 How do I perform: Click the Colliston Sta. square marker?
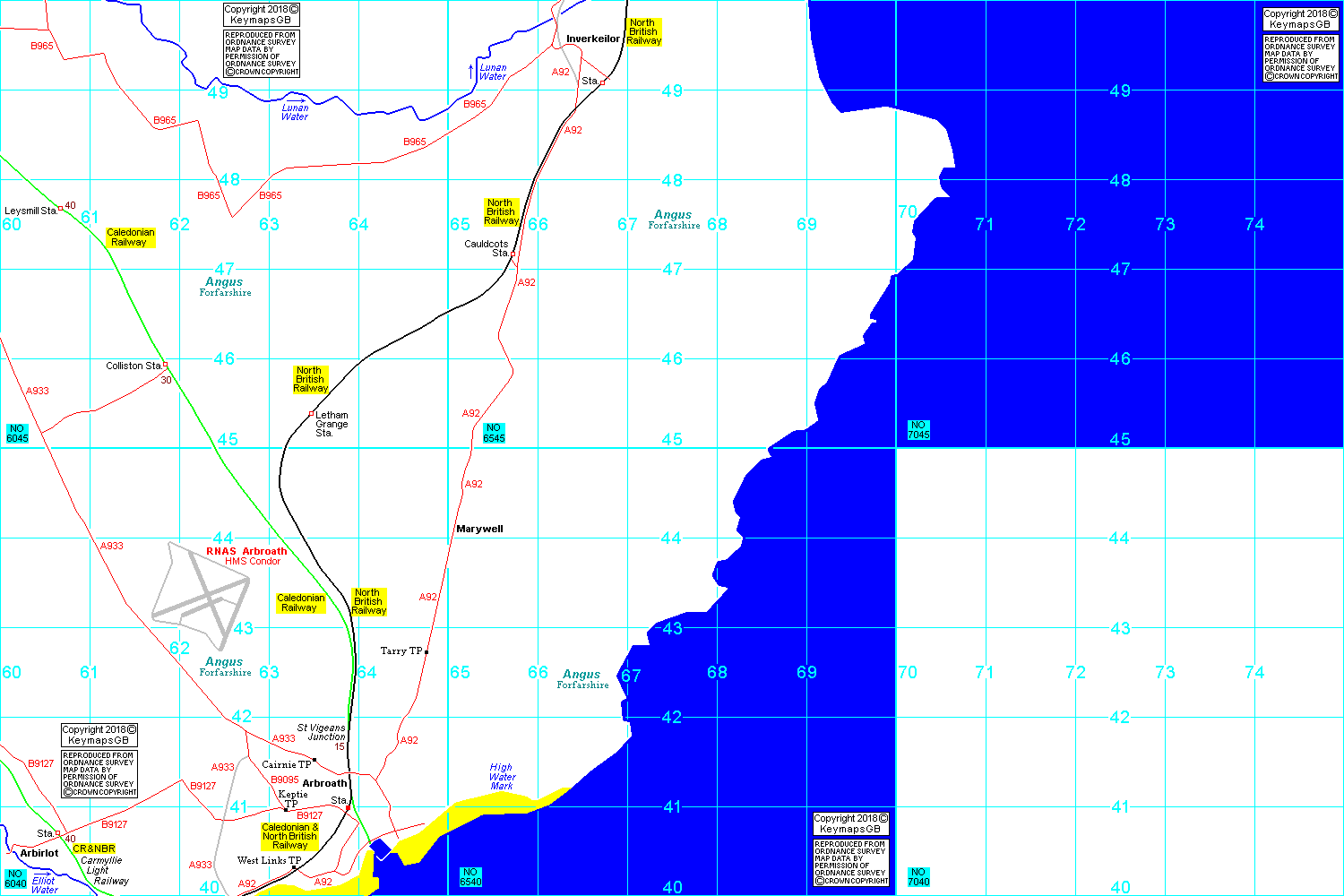click(x=165, y=365)
